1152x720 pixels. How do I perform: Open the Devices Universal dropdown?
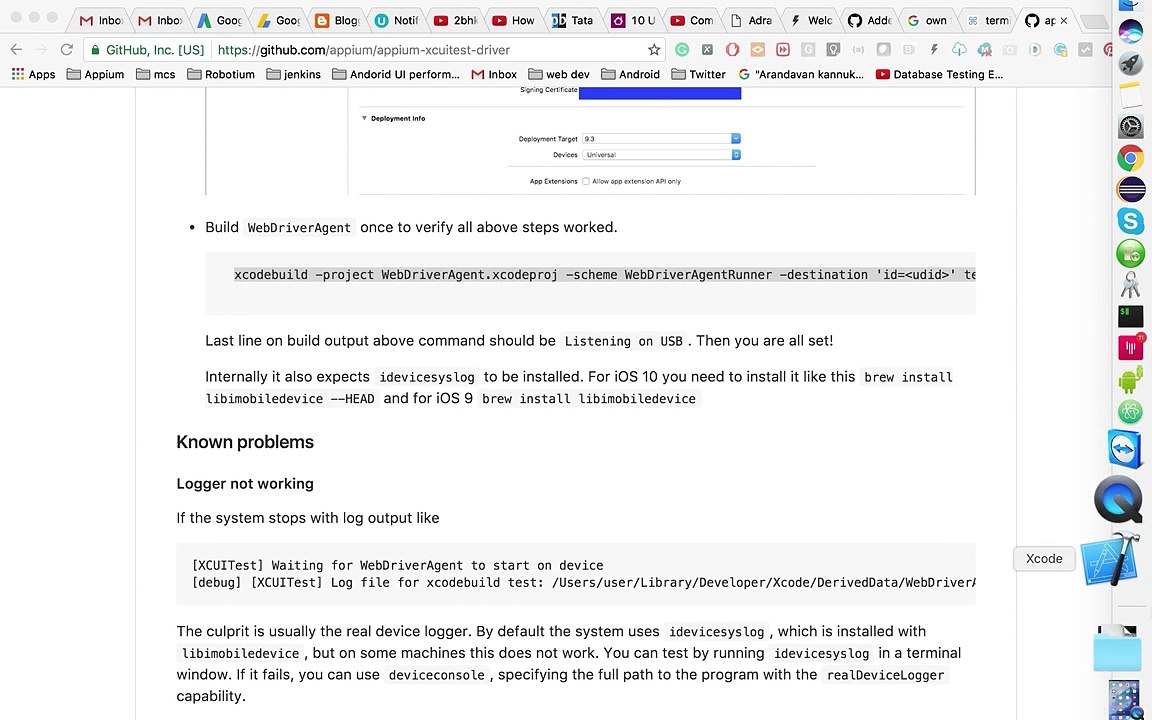[x=661, y=154]
